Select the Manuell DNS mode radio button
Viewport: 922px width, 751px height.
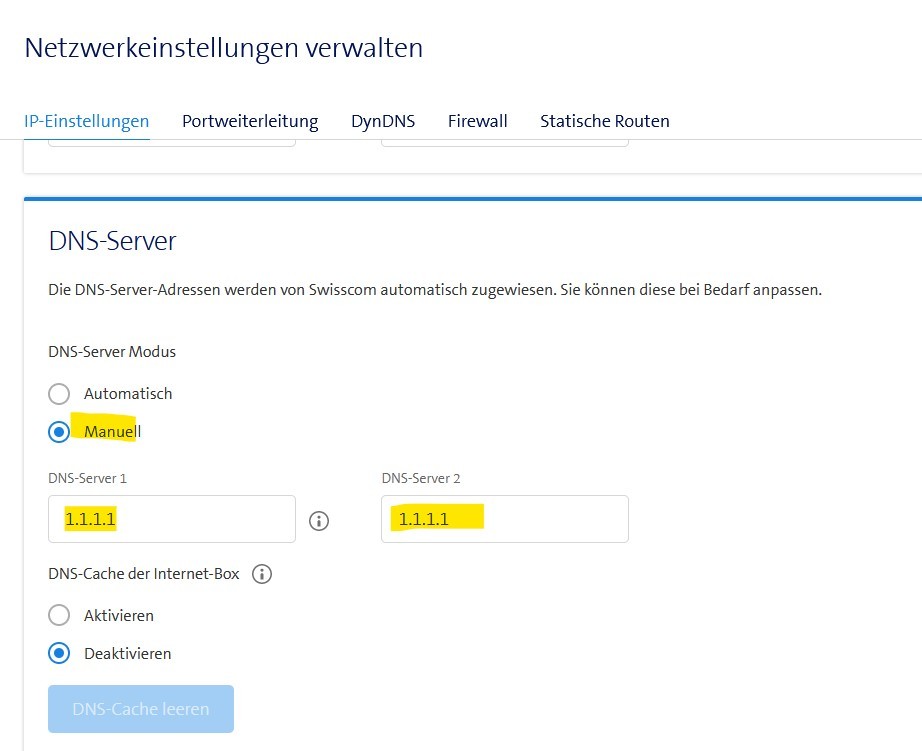59,432
